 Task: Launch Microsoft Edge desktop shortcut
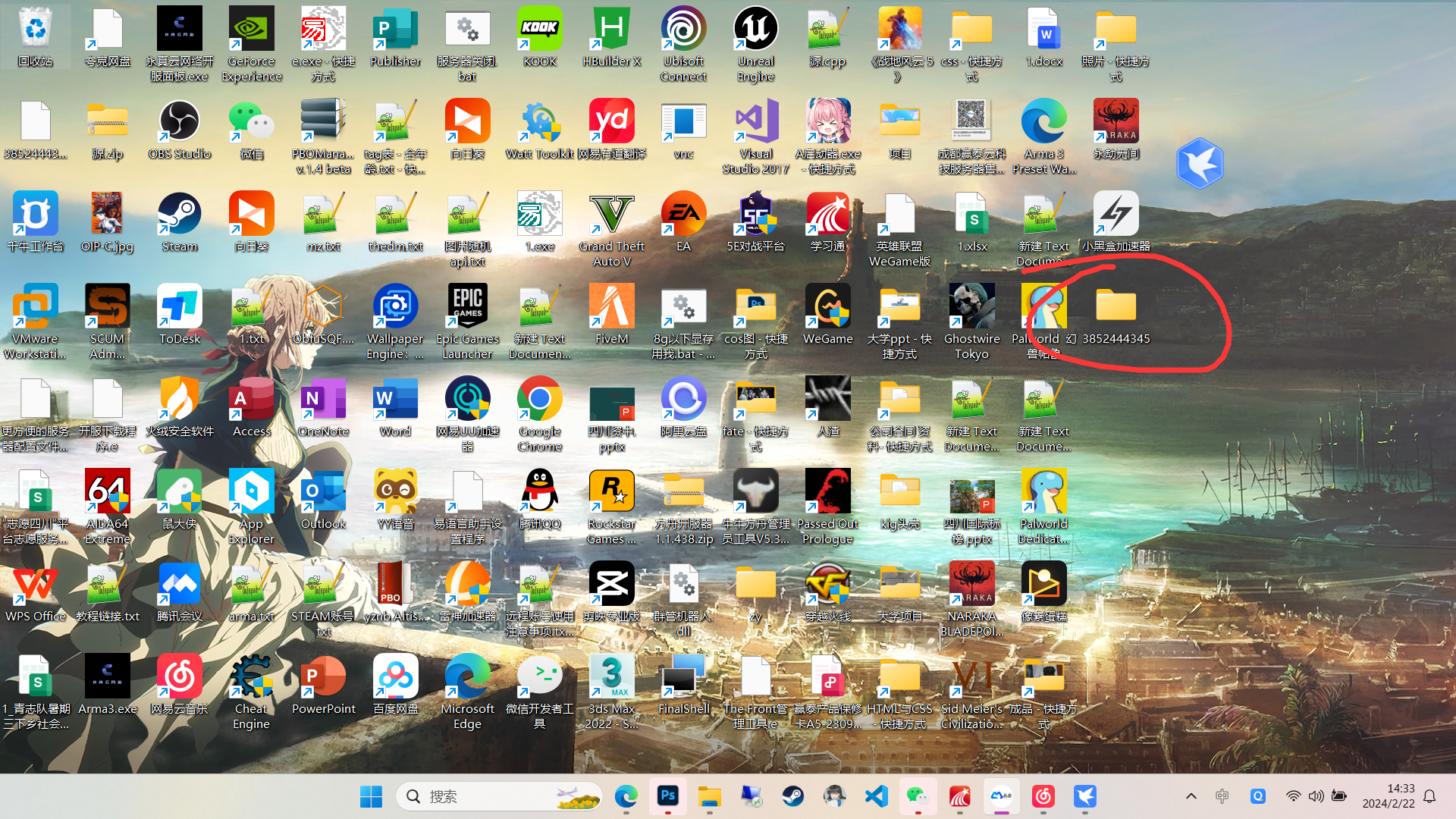pyautogui.click(x=467, y=692)
